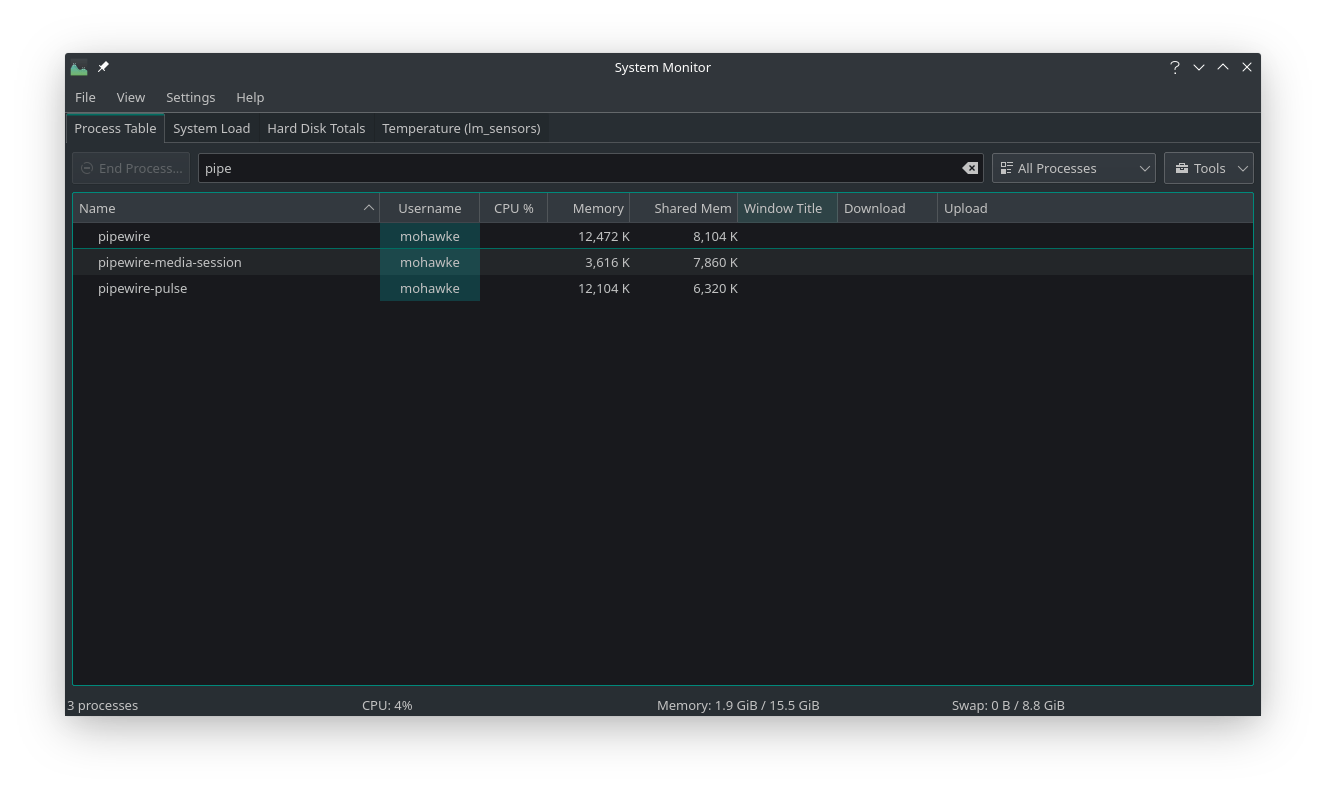Close the System Monitor window

point(1246,67)
